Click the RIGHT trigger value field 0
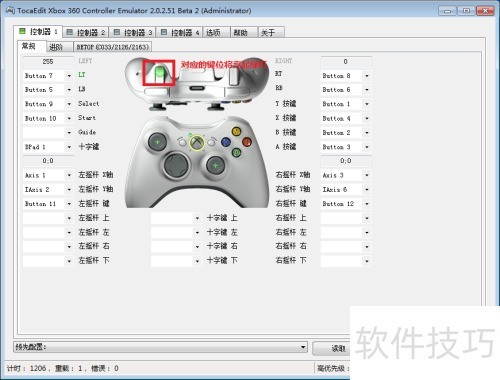The height and width of the screenshot is (380, 500). 346,62
